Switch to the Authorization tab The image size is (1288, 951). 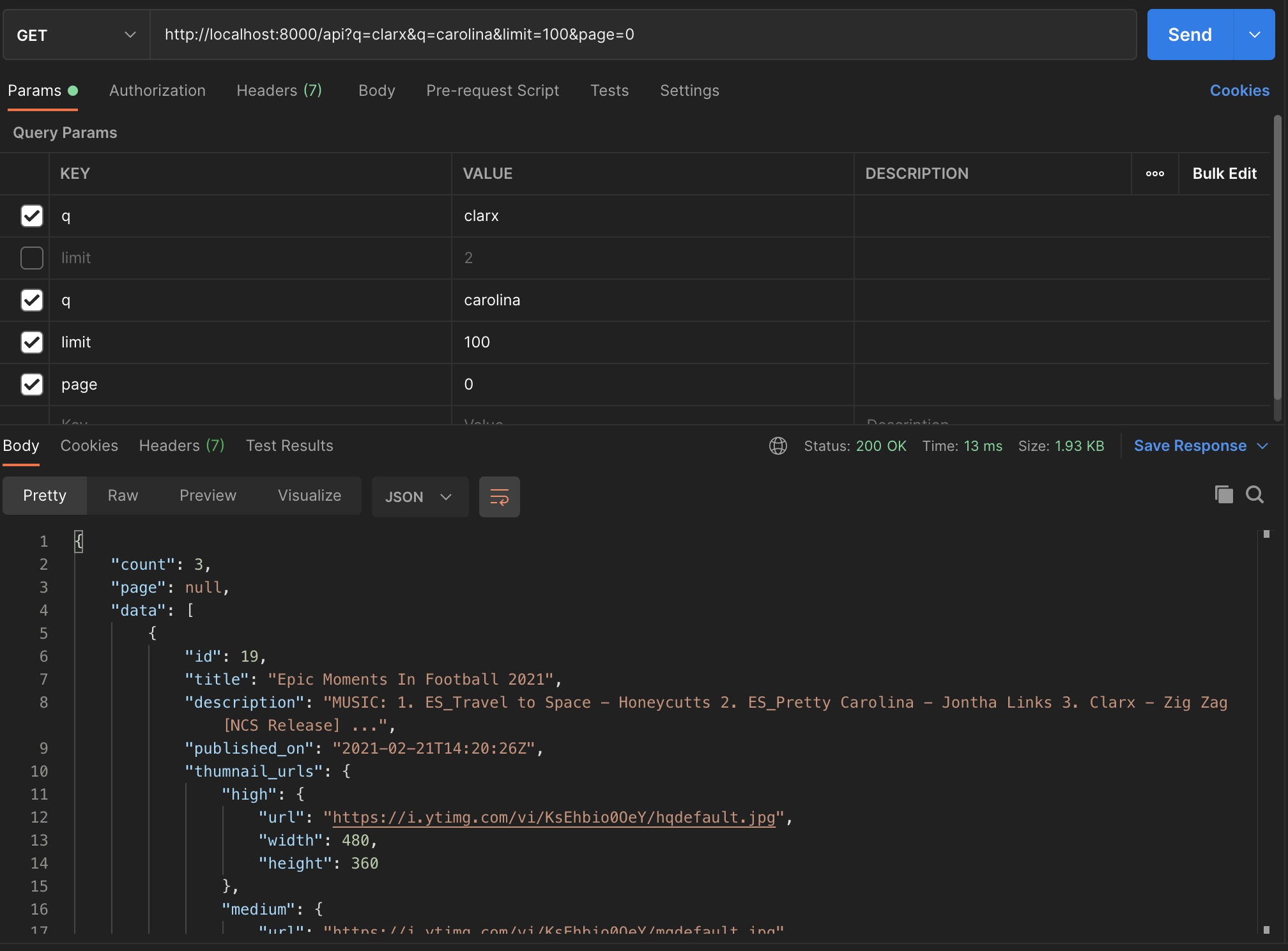(x=157, y=91)
